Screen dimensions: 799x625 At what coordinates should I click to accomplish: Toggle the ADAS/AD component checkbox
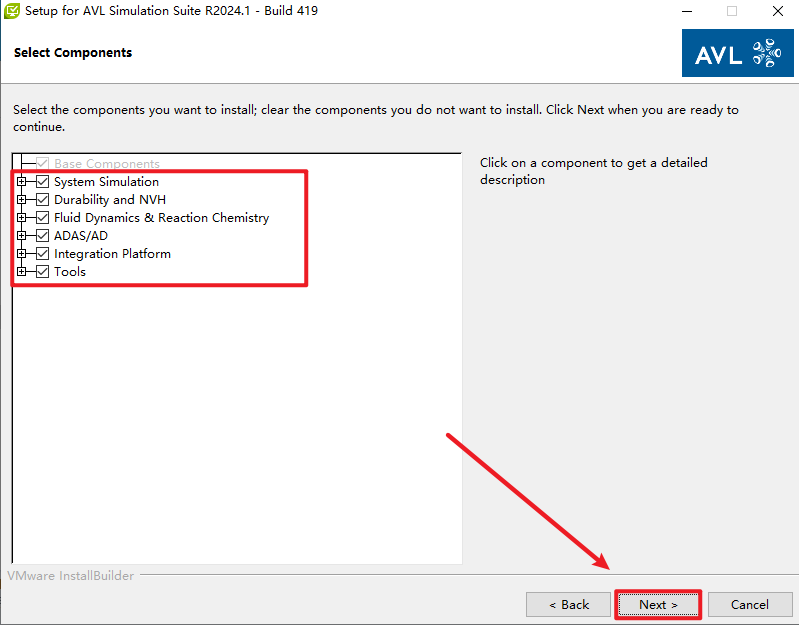[x=42, y=236]
